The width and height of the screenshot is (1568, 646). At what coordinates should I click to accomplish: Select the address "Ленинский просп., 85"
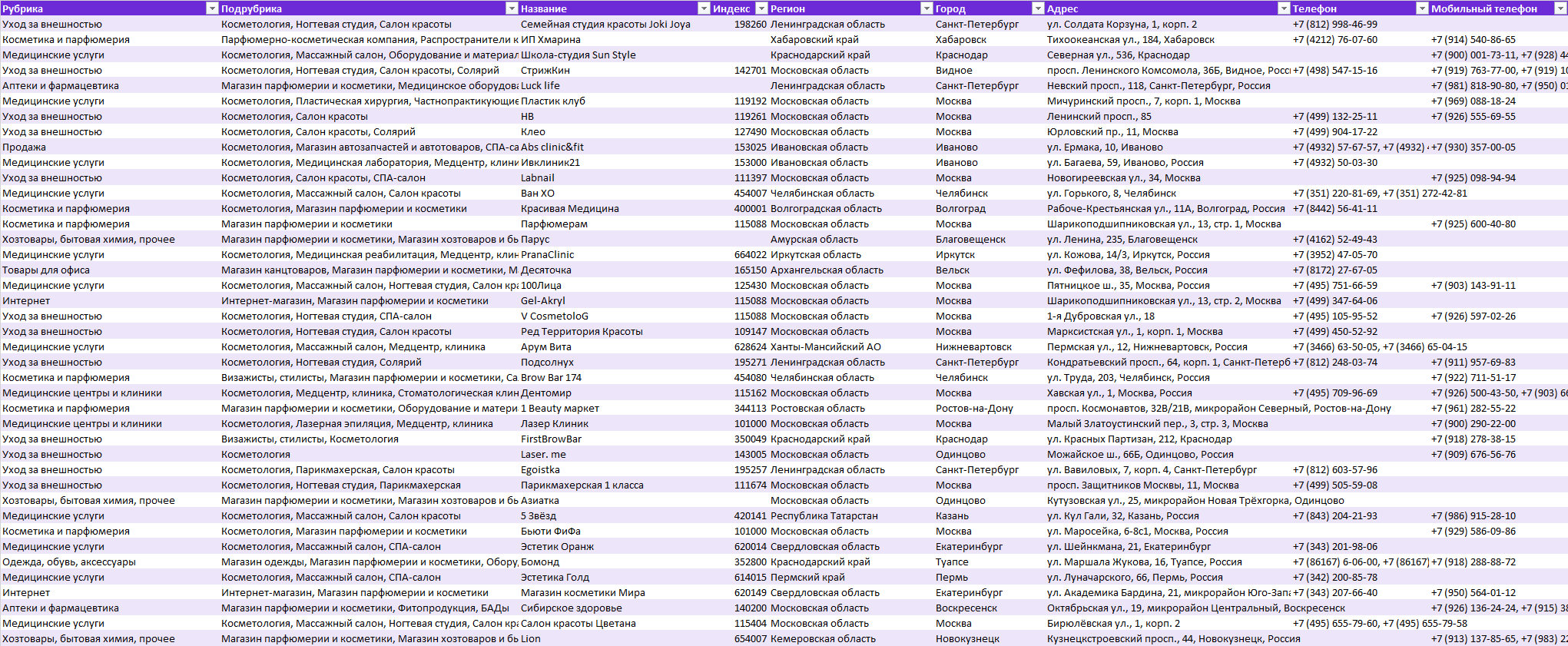pos(1168,116)
